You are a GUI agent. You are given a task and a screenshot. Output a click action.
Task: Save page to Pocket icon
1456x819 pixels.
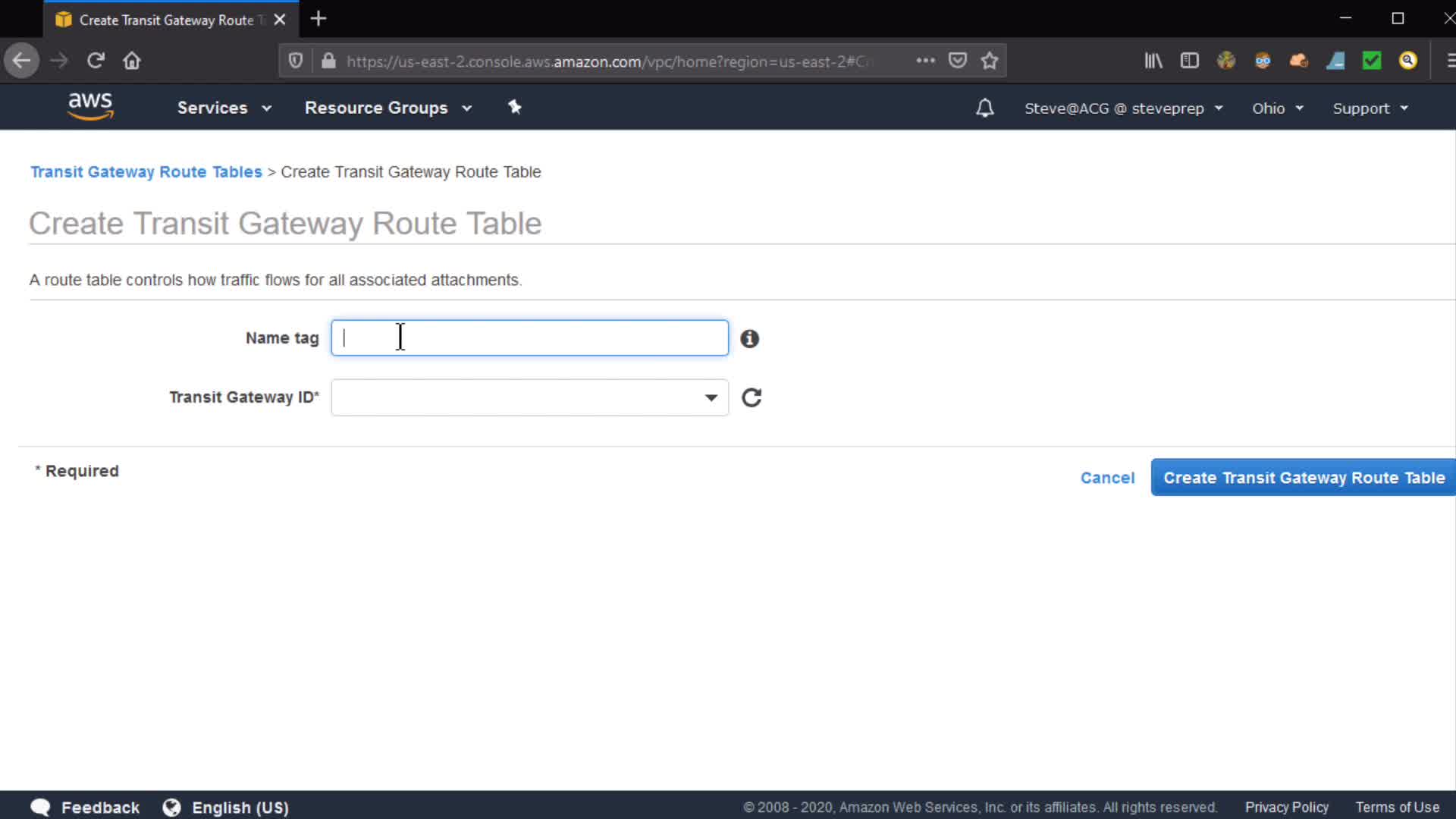[x=957, y=61]
